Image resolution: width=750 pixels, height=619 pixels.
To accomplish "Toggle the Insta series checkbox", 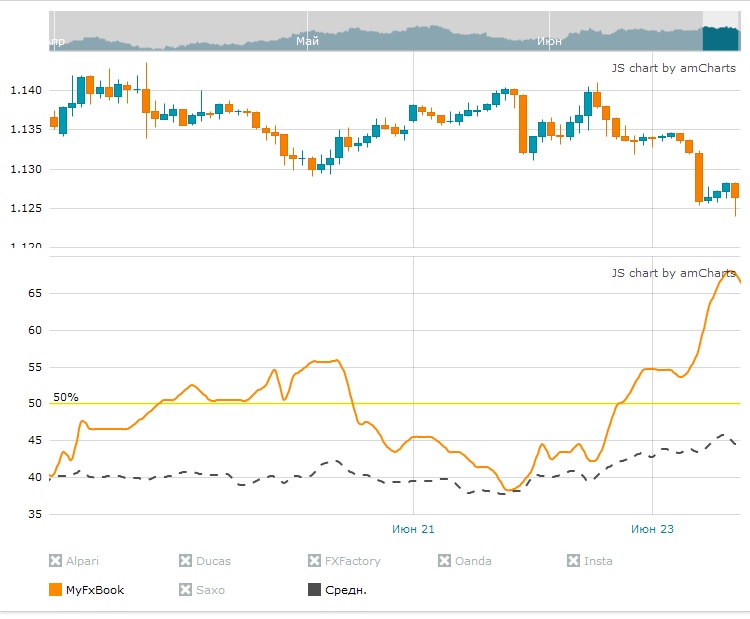I will [573, 560].
